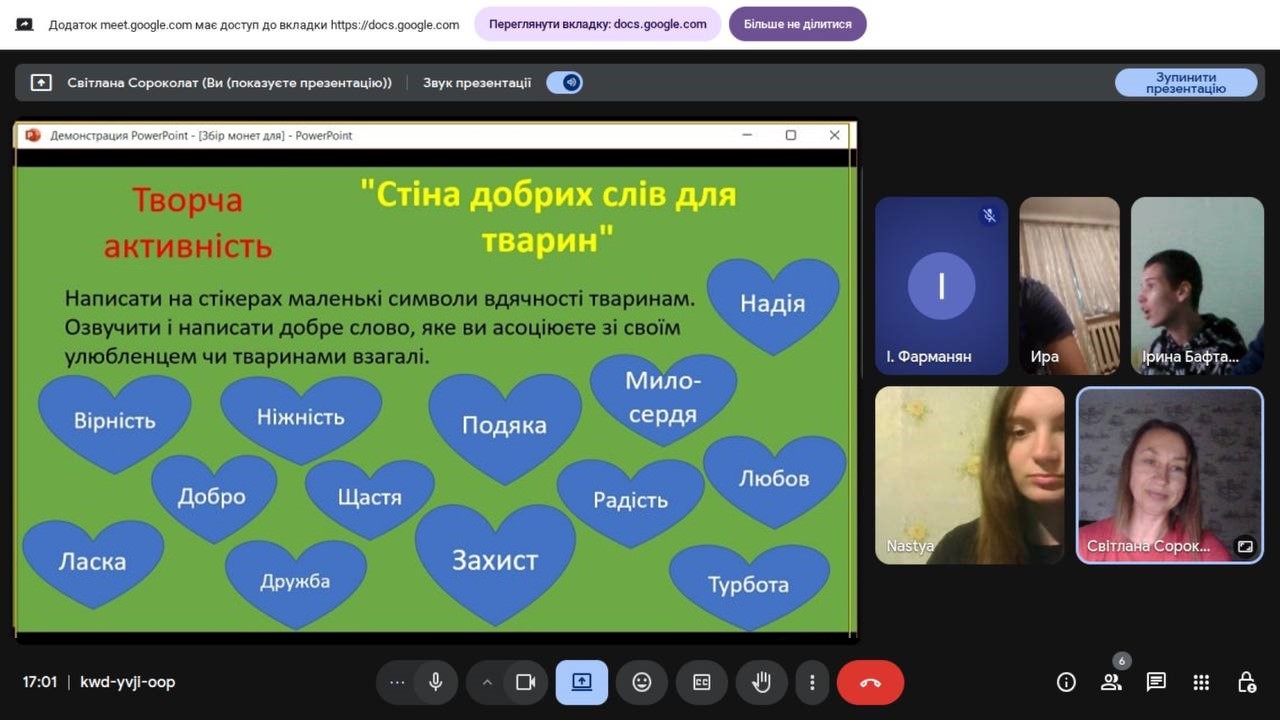This screenshot has width=1280, height=720.
Task: Open more options three-dot menu
Action: [812, 682]
